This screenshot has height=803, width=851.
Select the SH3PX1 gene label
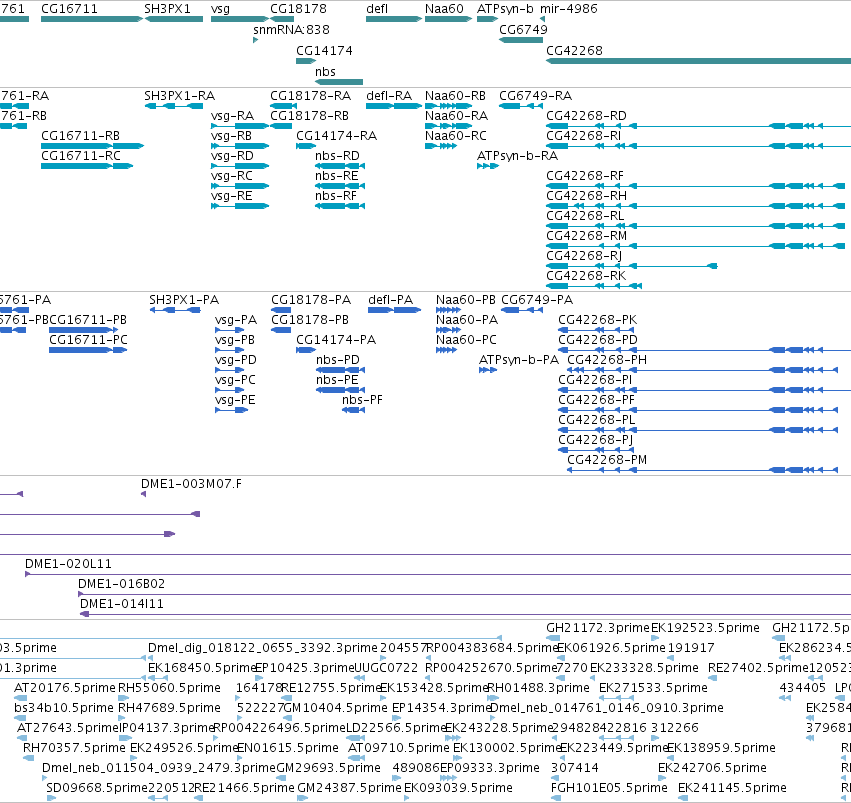coord(167,9)
